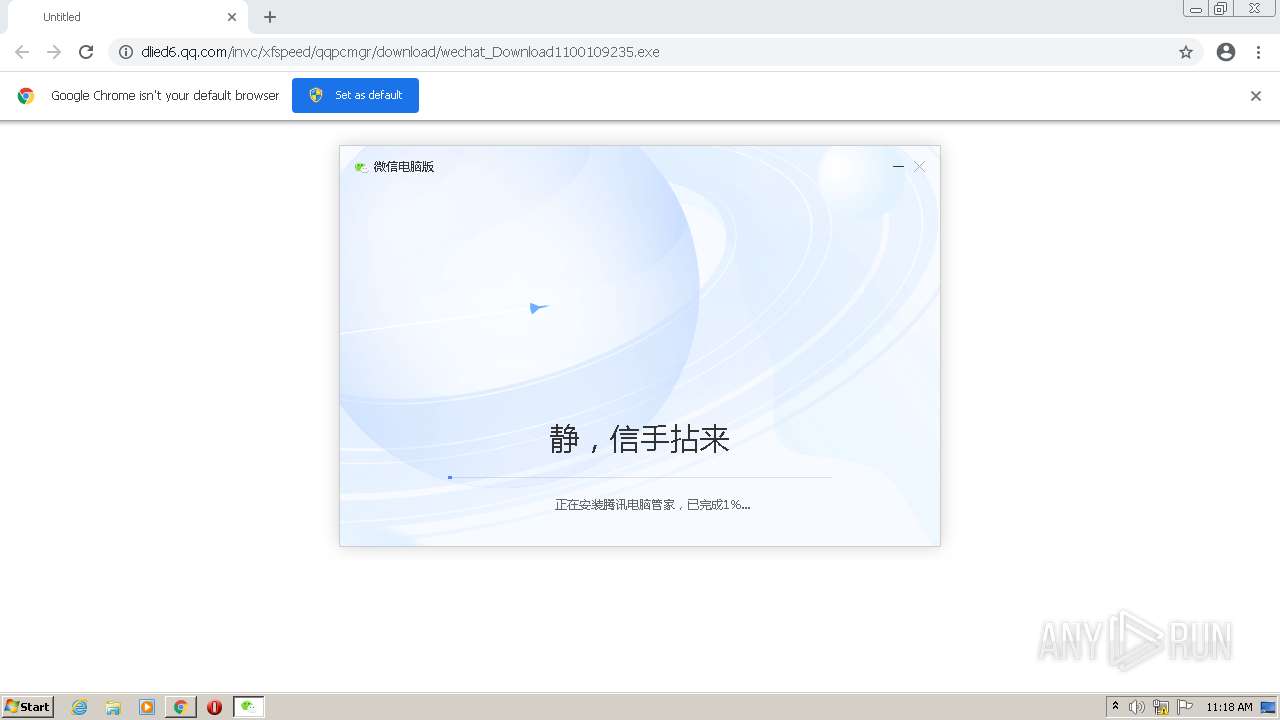Screen dimensions: 1280x720
Task: Open the network status tray icon
Action: pyautogui.click(x=1161, y=707)
